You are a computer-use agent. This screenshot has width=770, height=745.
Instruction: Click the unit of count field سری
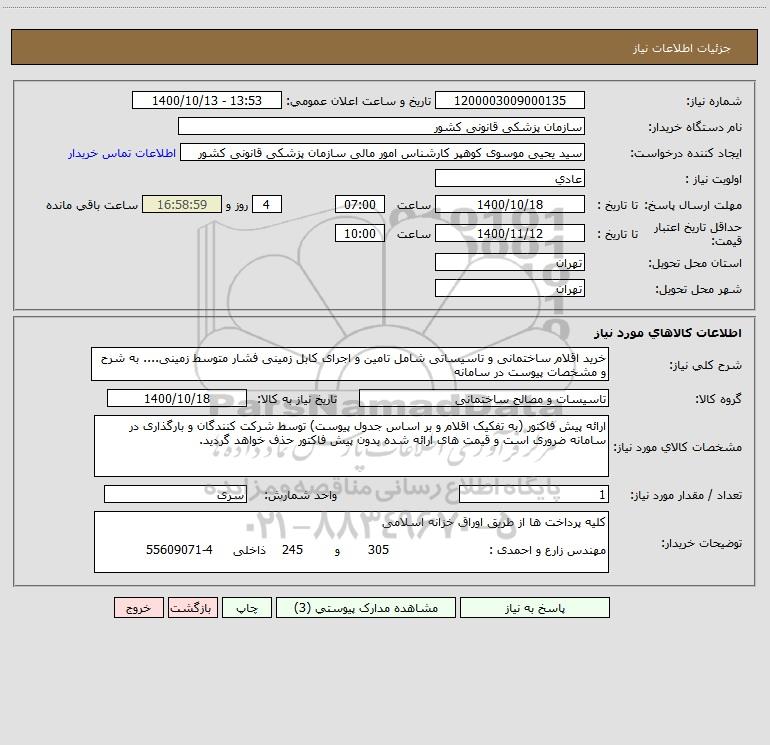175,495
